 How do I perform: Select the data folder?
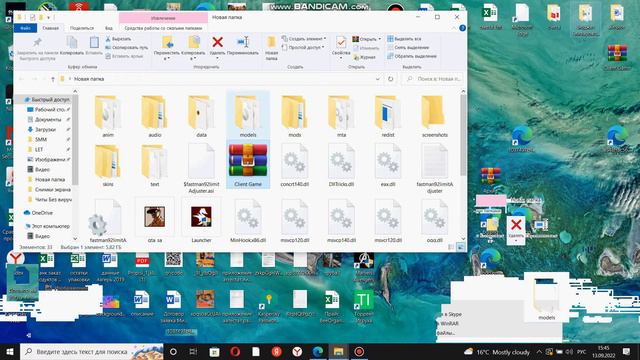coord(201,116)
